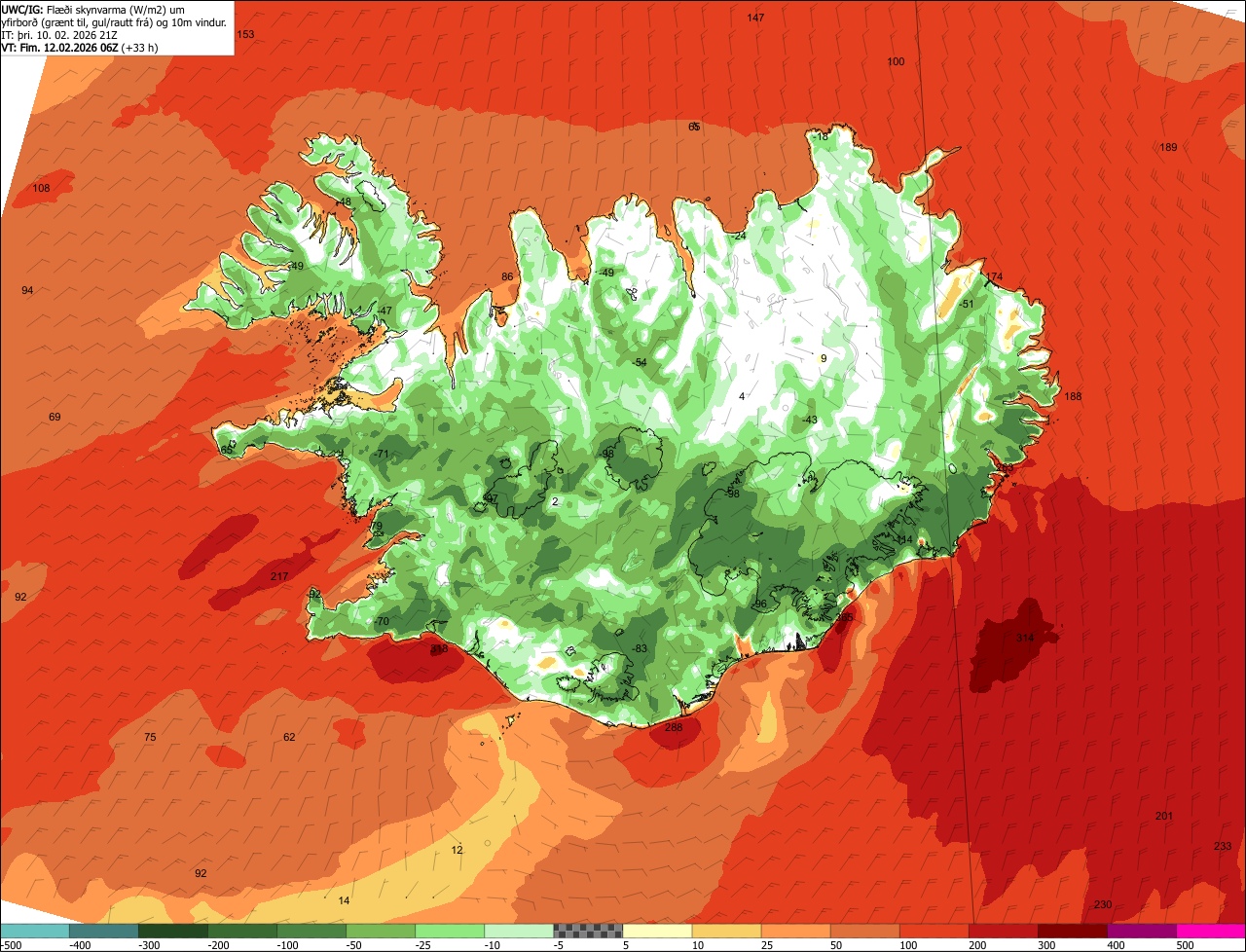Click the '-96' value on southern Iceland
Screen dimensions: 1246x952
pos(759,604)
